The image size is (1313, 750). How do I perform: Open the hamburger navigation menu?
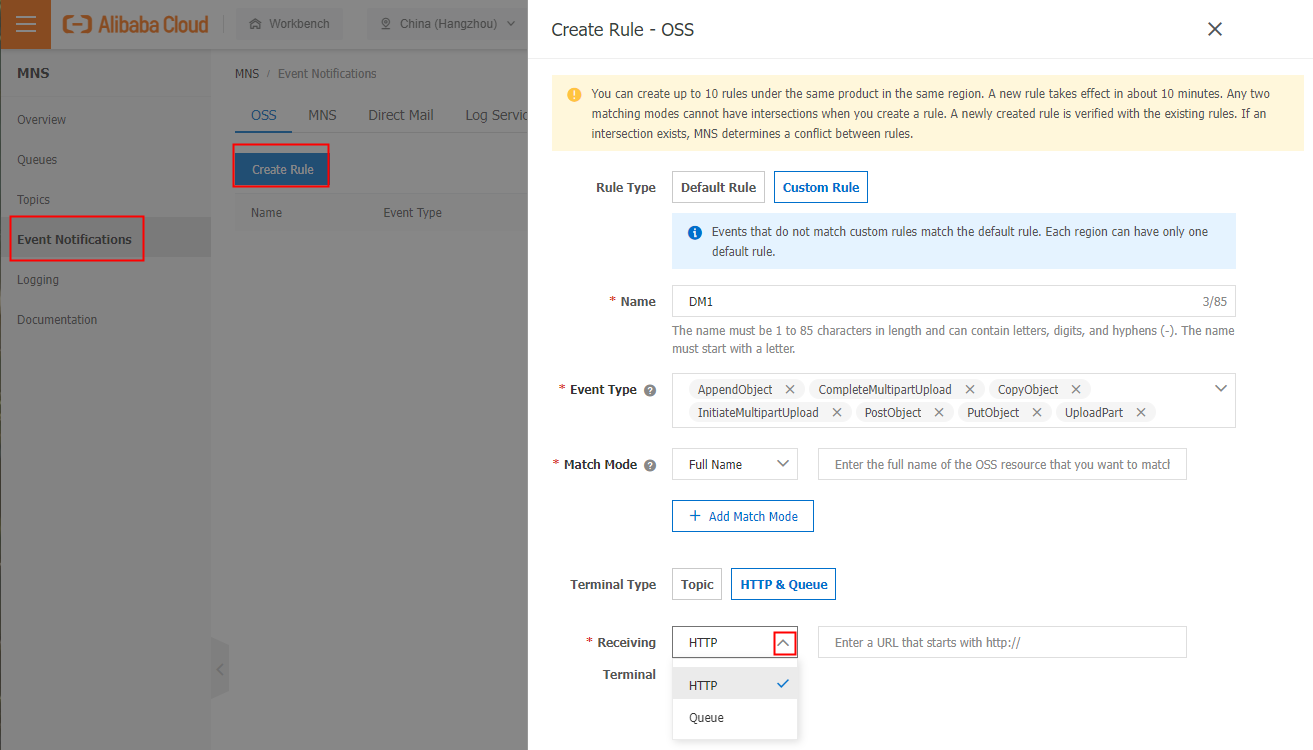25,24
